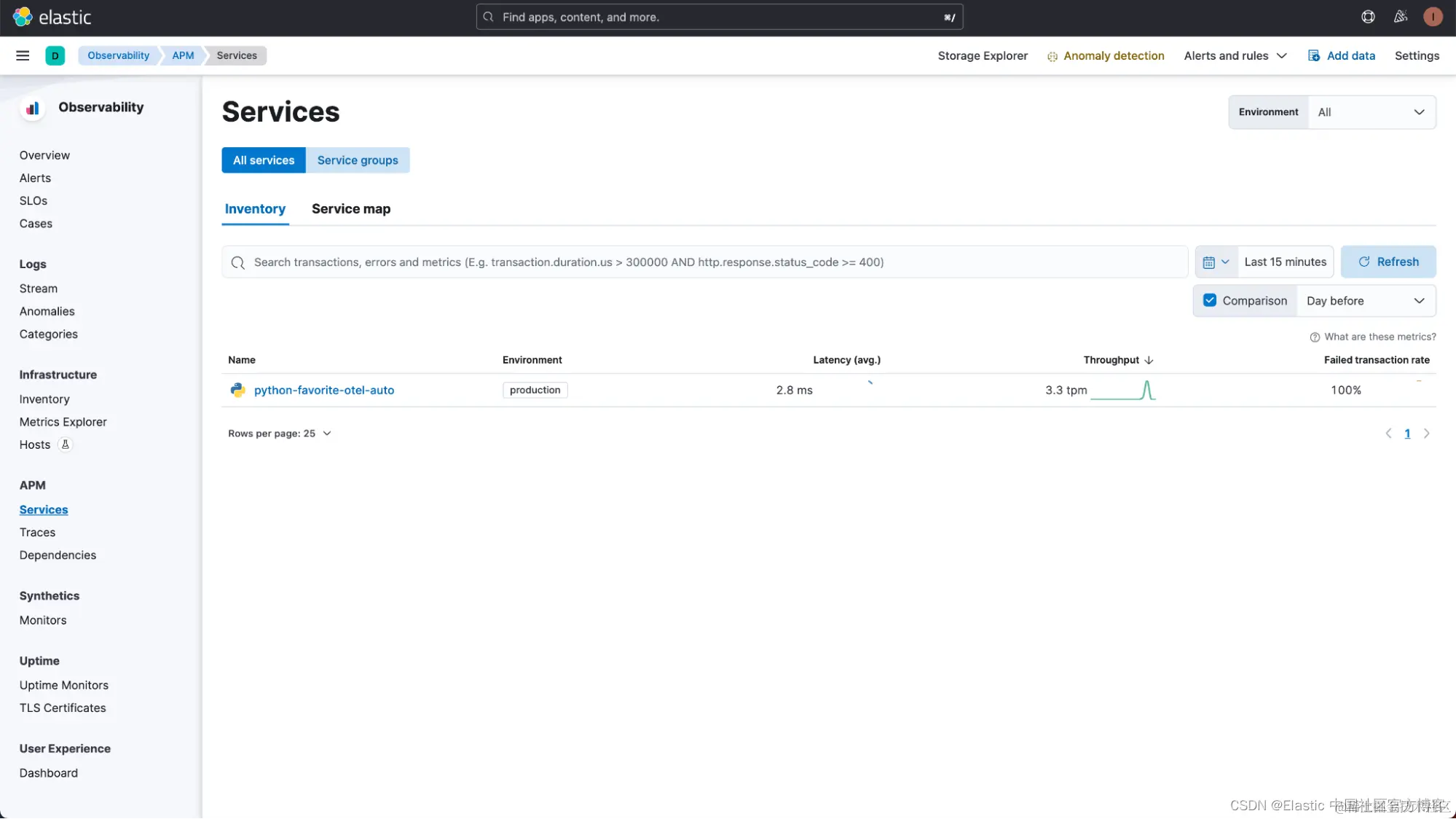Click the green D space avatar
Viewport: 1456px width, 819px height.
pos(55,55)
